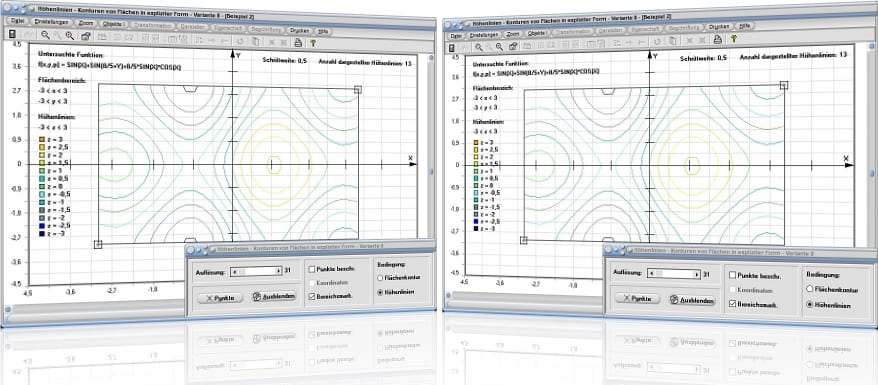Select 'Höhenlinien' radio in left dialog
878x385 pixels.
(381, 292)
